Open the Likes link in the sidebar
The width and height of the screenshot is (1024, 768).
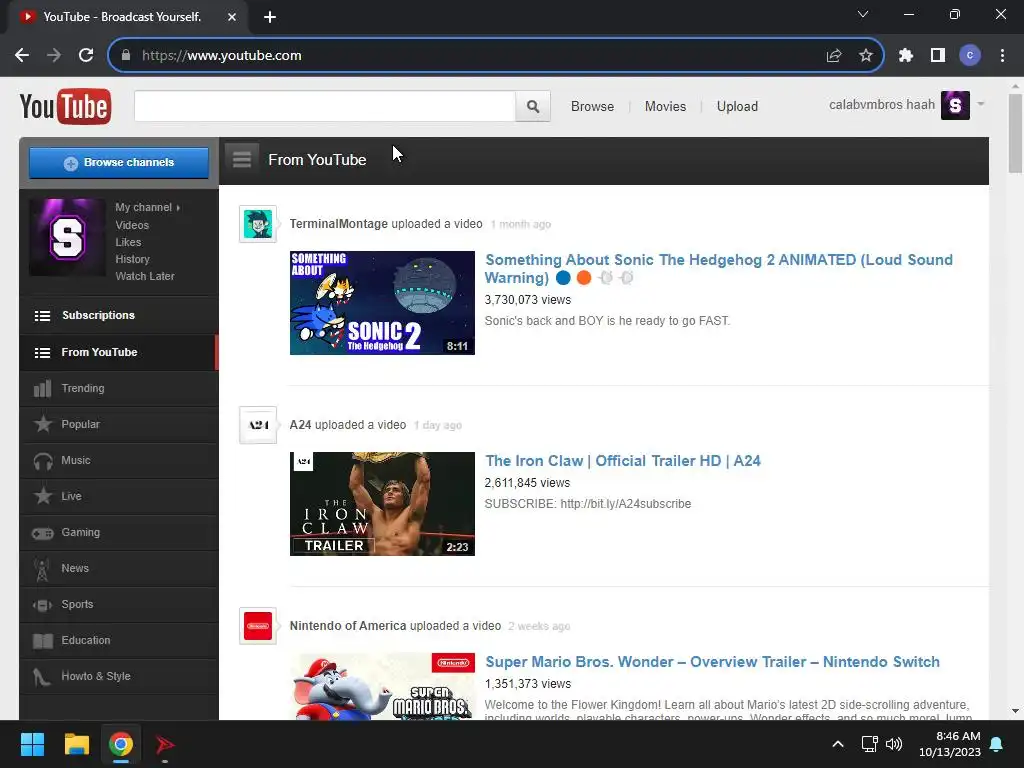tap(128, 242)
